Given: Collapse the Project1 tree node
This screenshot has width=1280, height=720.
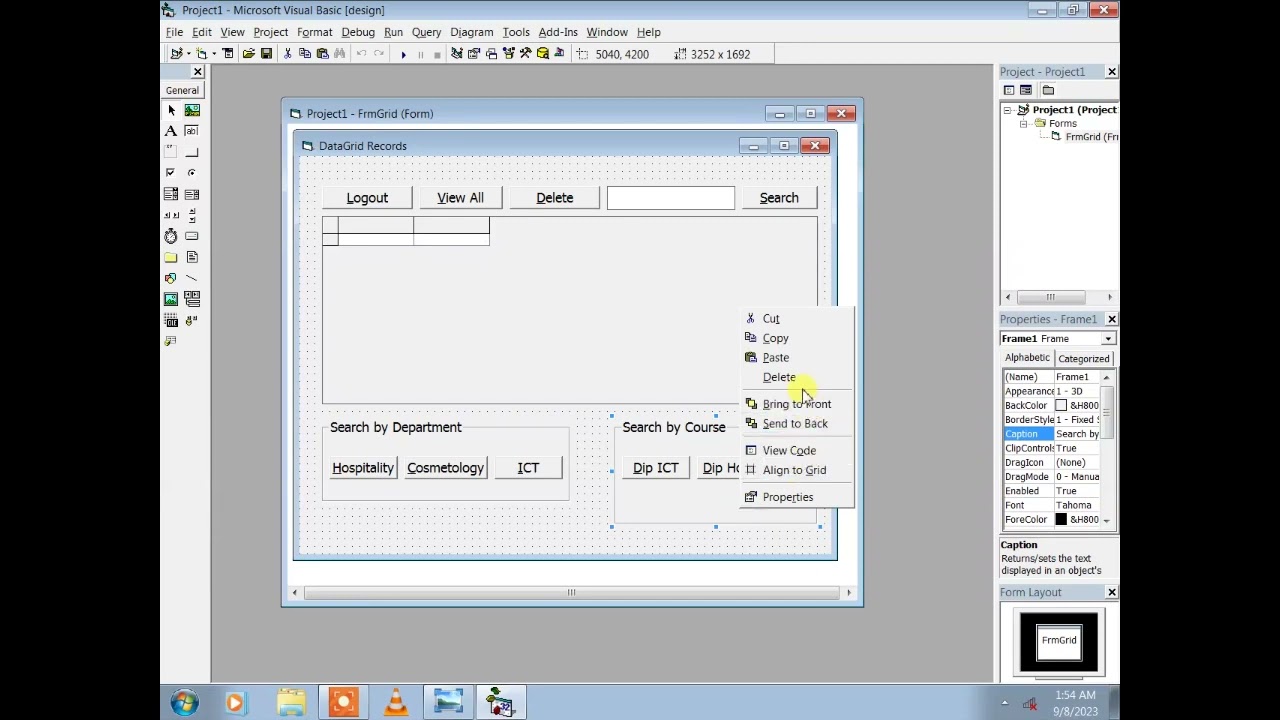Looking at the screenshot, I should pyautogui.click(x=1008, y=110).
